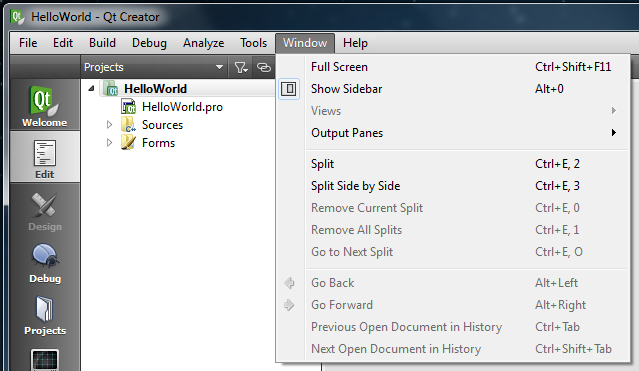Select the Forms tree item label
639x371 pixels.
pyautogui.click(x=158, y=143)
